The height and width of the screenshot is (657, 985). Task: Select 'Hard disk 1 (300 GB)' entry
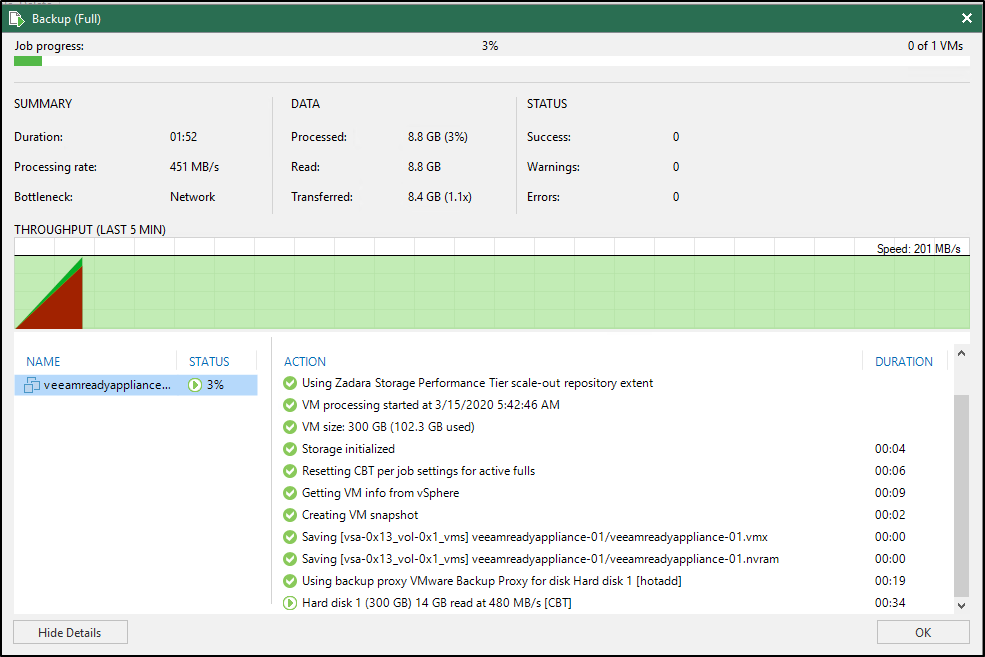[437, 603]
